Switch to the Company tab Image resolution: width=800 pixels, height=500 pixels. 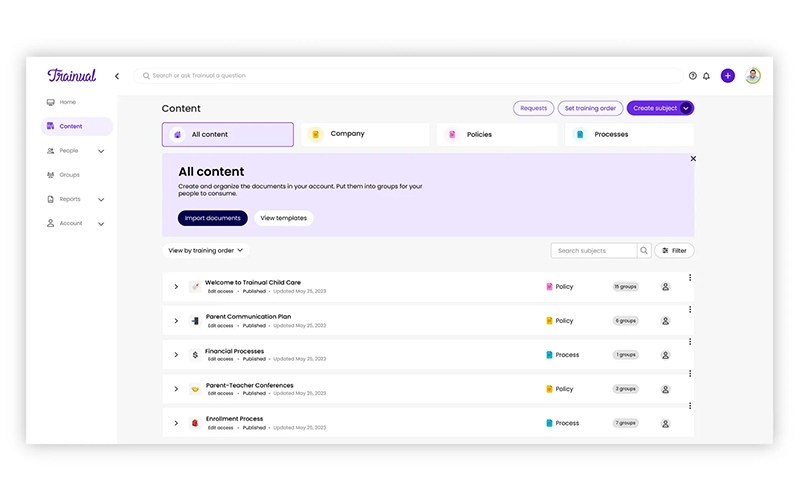point(365,134)
